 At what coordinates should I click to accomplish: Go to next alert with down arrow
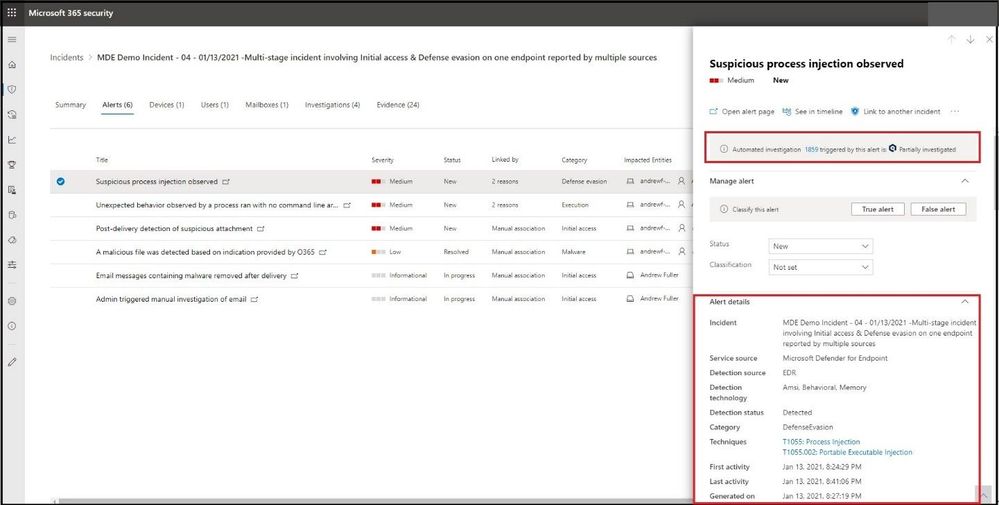click(970, 39)
